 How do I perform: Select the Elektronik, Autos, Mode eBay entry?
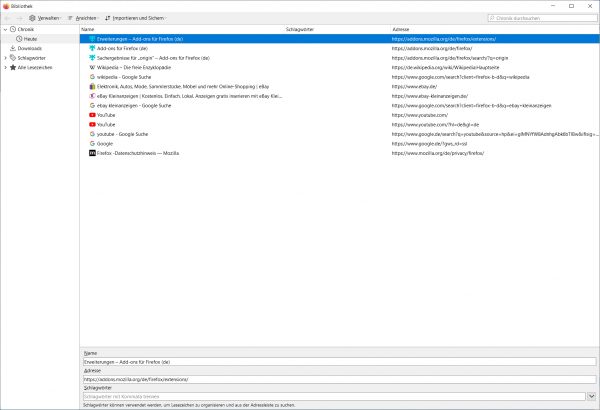(339, 87)
